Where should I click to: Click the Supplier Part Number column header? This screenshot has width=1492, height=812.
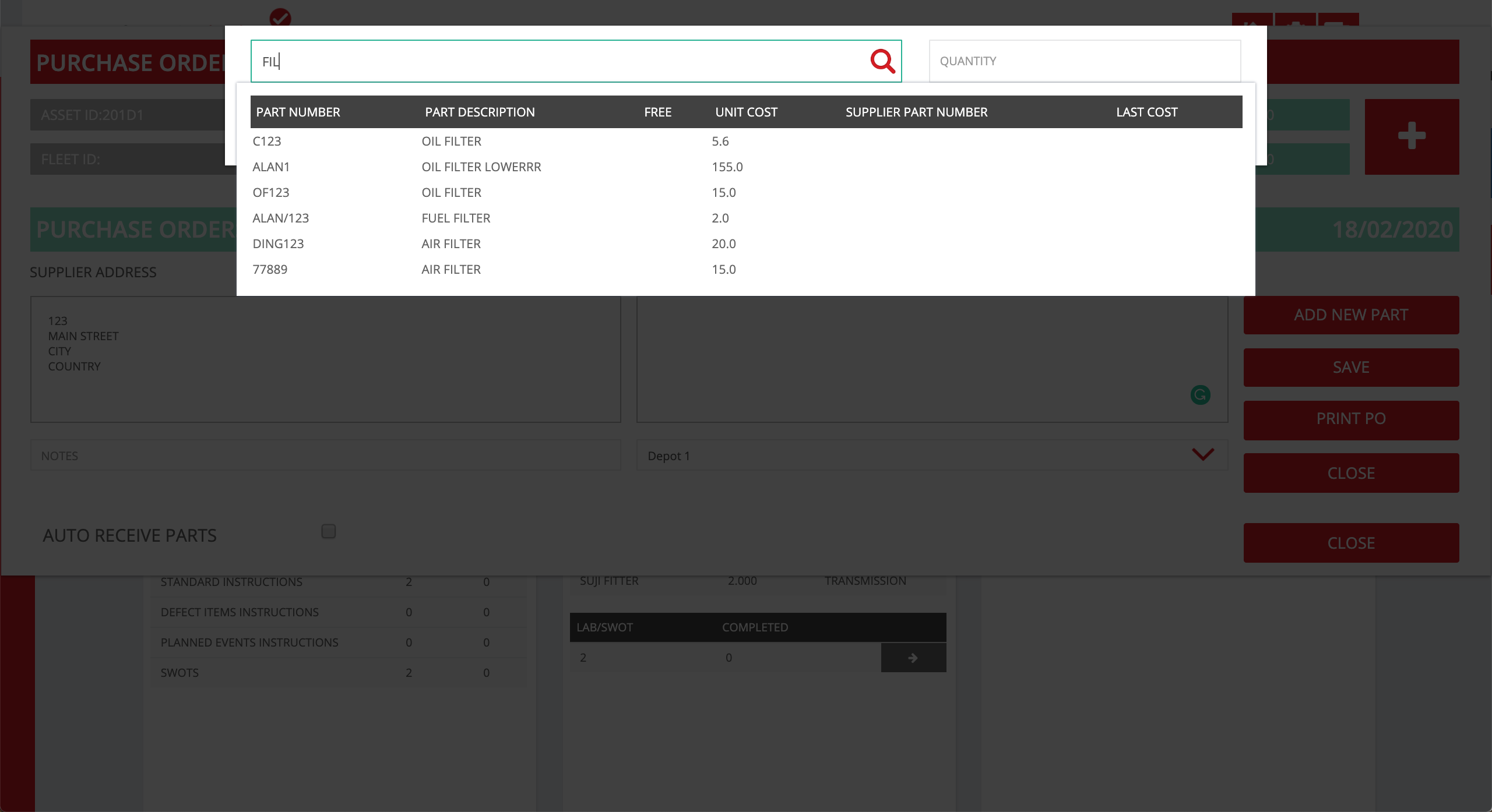tap(916, 112)
